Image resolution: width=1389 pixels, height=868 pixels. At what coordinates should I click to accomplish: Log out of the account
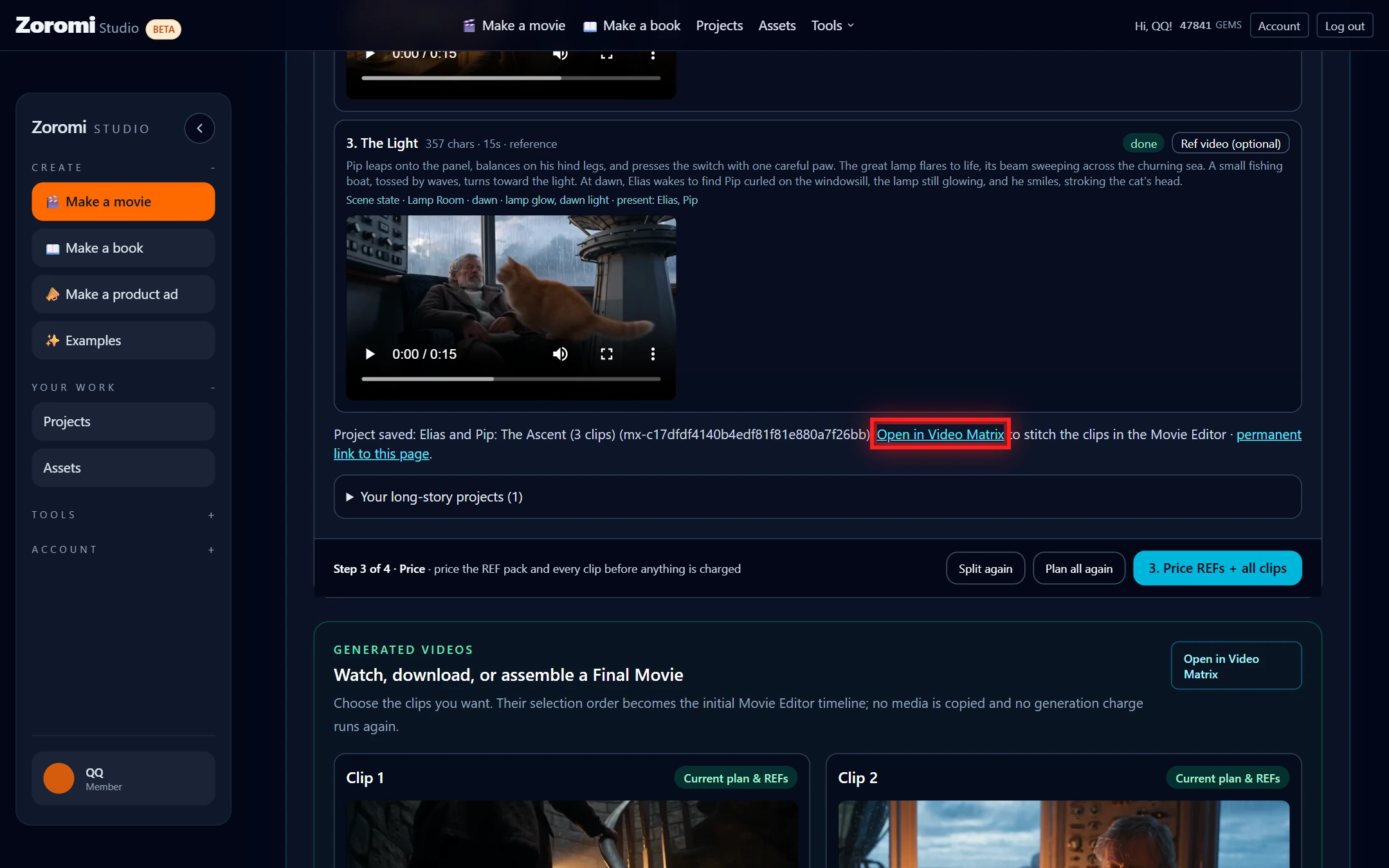click(1345, 26)
